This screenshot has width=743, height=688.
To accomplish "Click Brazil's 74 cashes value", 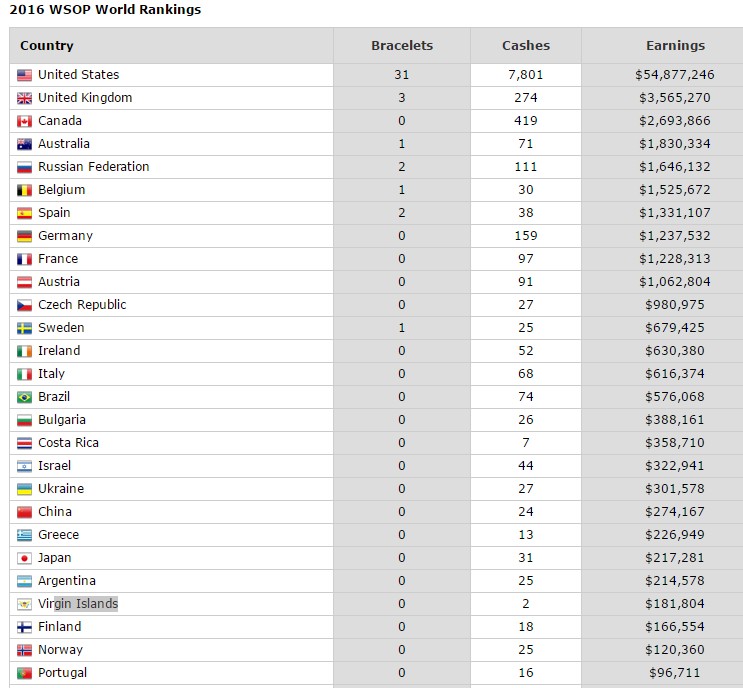I will 526,397.
